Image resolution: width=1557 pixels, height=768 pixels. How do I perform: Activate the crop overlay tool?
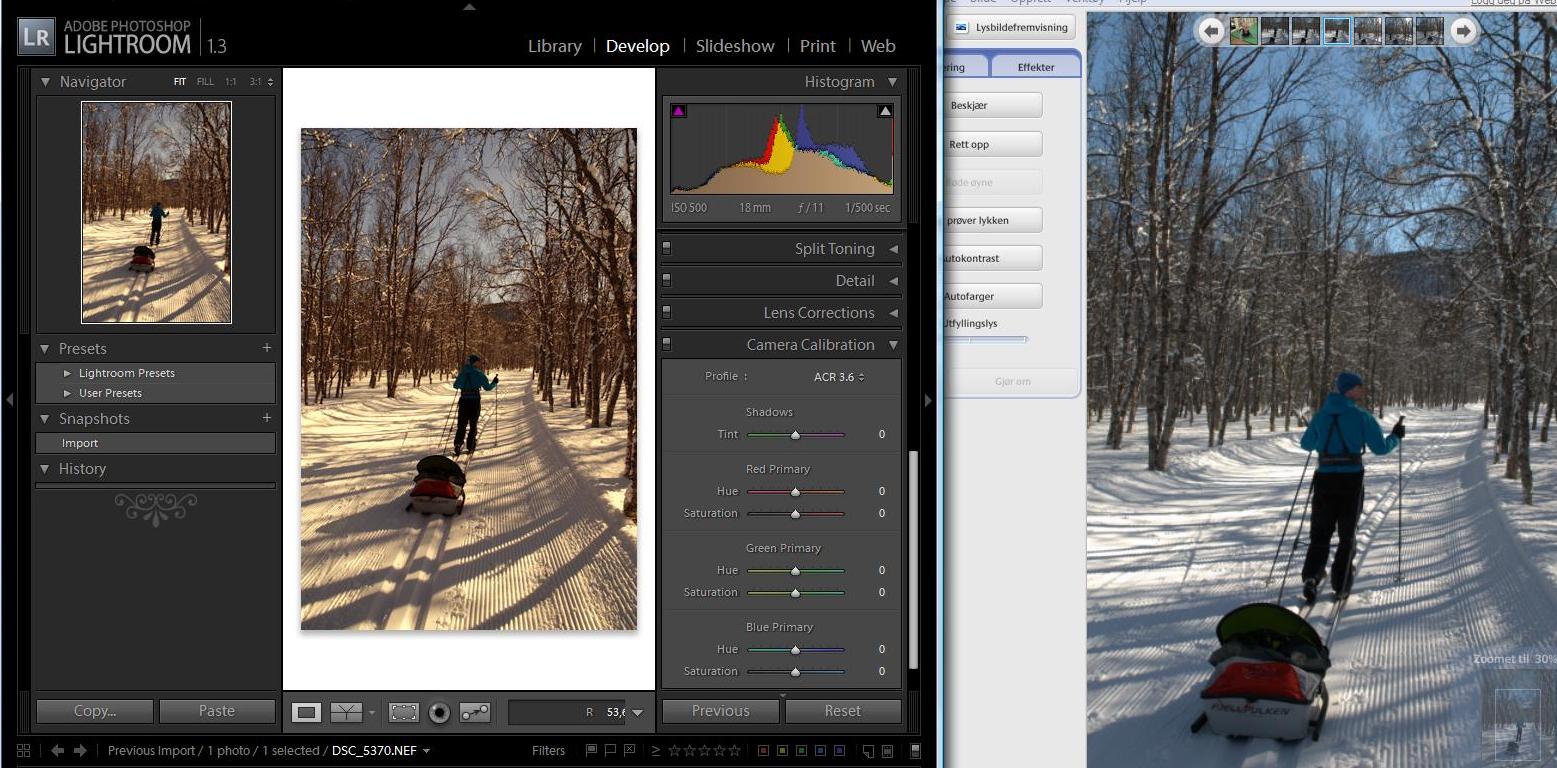[404, 712]
